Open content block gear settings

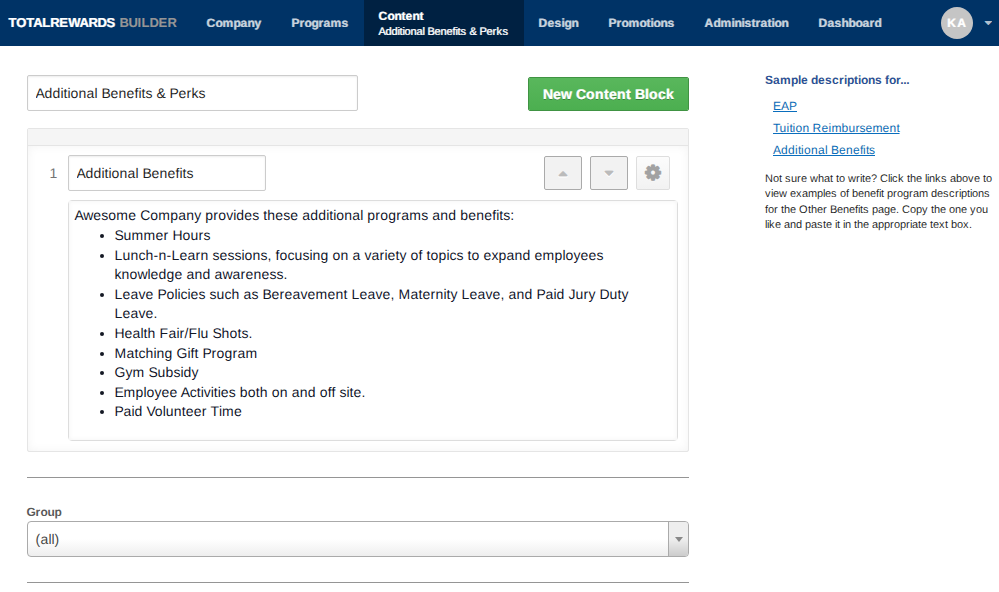coord(653,173)
